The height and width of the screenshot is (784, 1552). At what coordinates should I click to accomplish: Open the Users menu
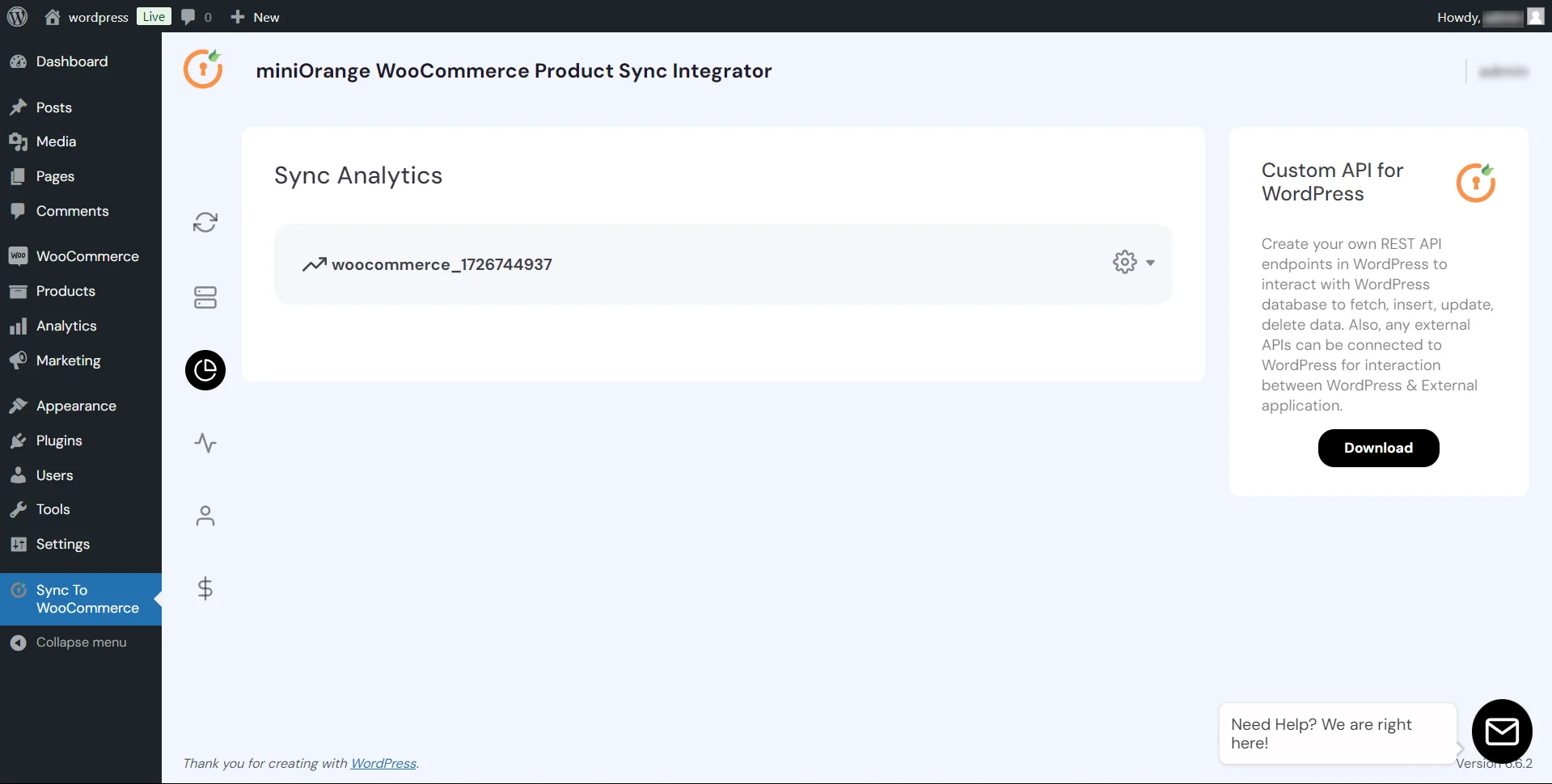(81, 475)
